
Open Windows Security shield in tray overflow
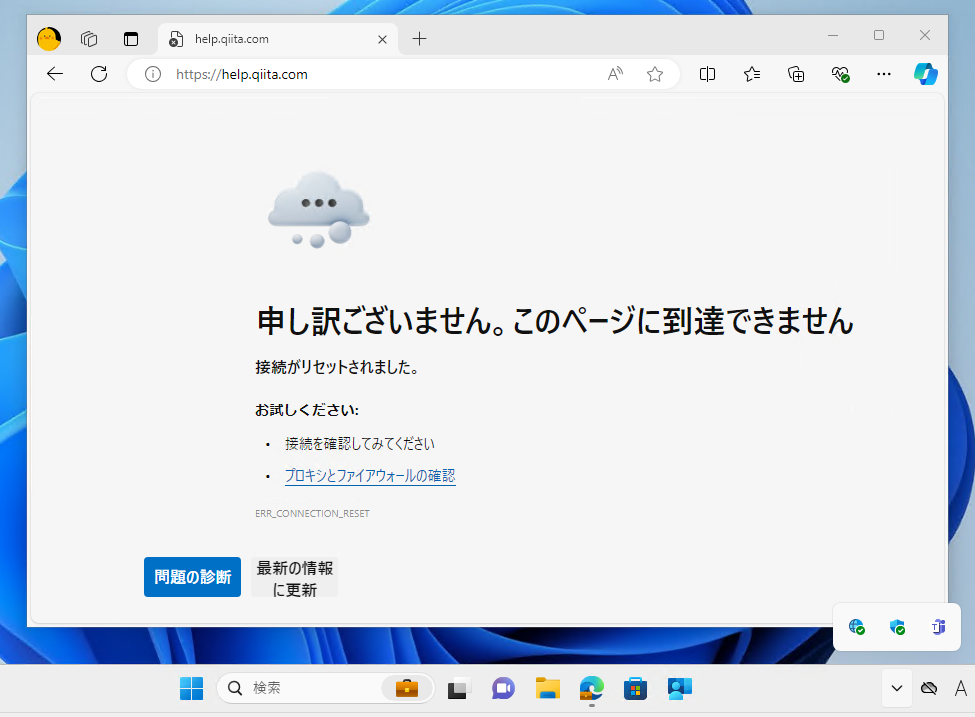tap(897, 627)
